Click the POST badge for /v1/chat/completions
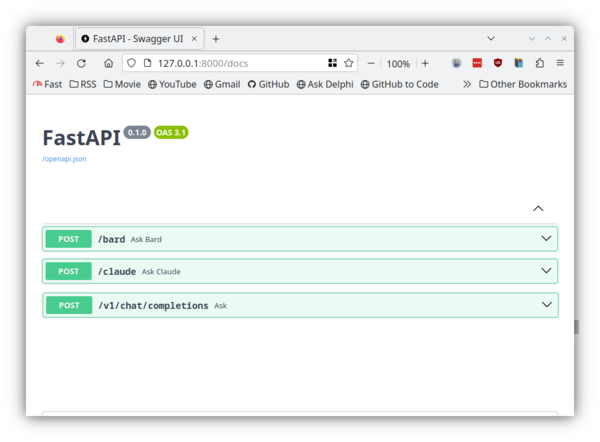The width and height of the screenshot is (600, 442). click(69, 305)
